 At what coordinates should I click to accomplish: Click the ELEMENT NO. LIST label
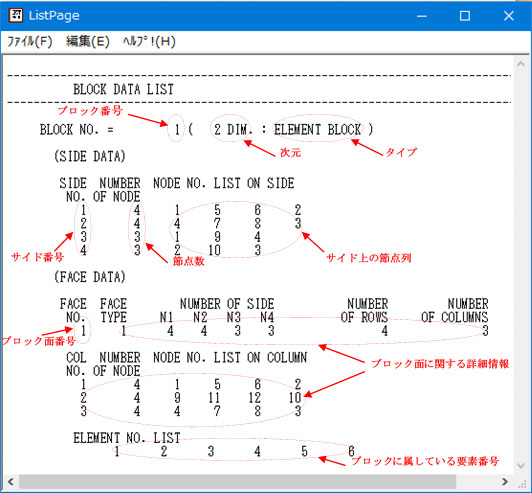pyautogui.click(x=127, y=438)
